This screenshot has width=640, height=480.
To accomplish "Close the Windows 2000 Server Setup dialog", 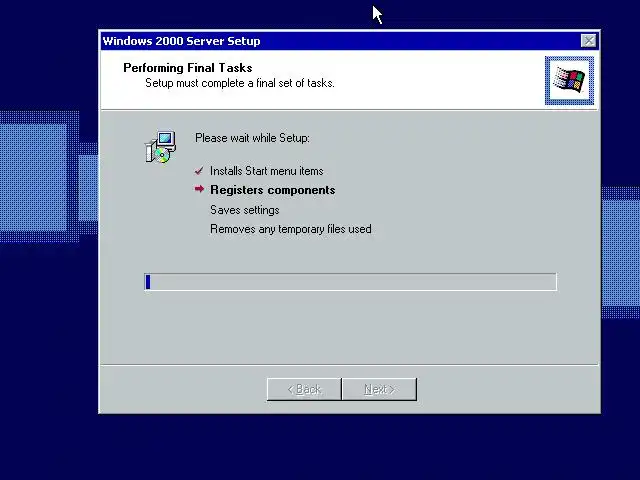I will (x=588, y=41).
